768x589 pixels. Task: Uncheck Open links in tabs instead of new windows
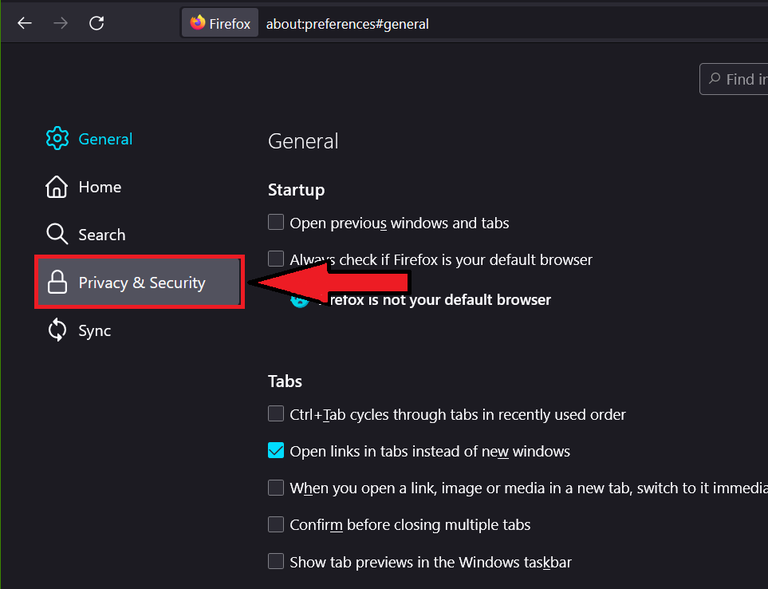(x=276, y=451)
